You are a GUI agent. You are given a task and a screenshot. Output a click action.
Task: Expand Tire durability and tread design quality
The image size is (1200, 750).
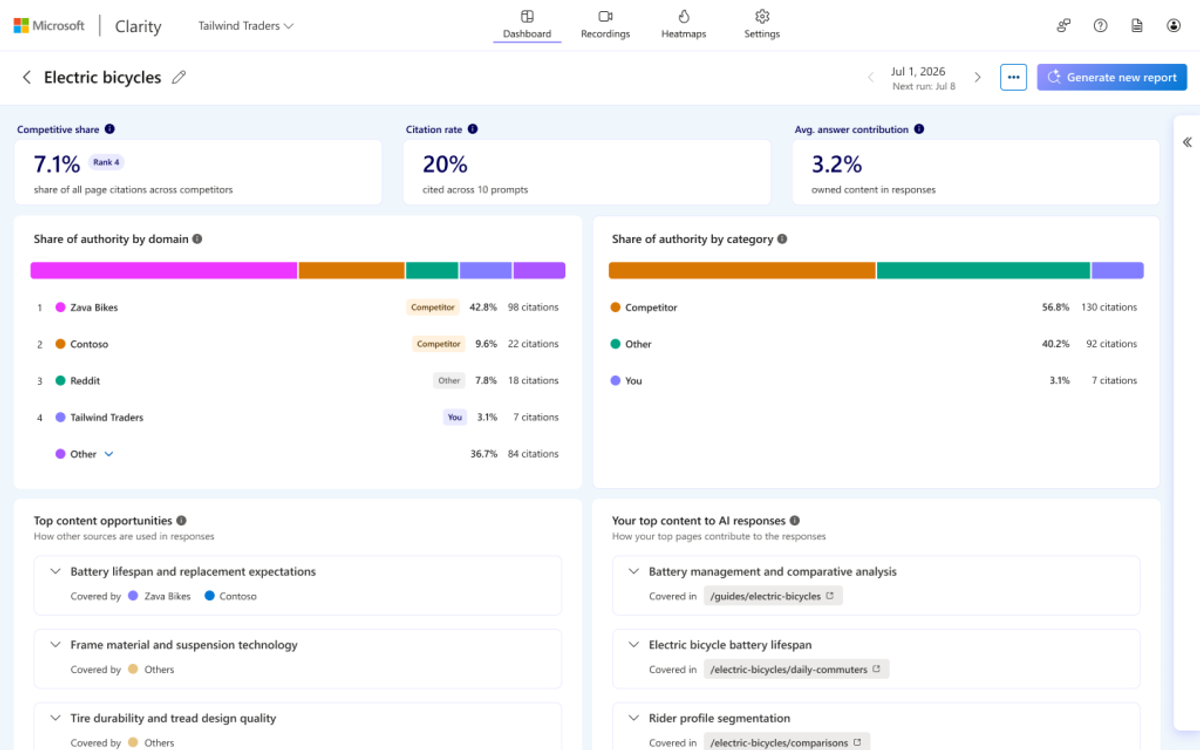tap(55, 718)
